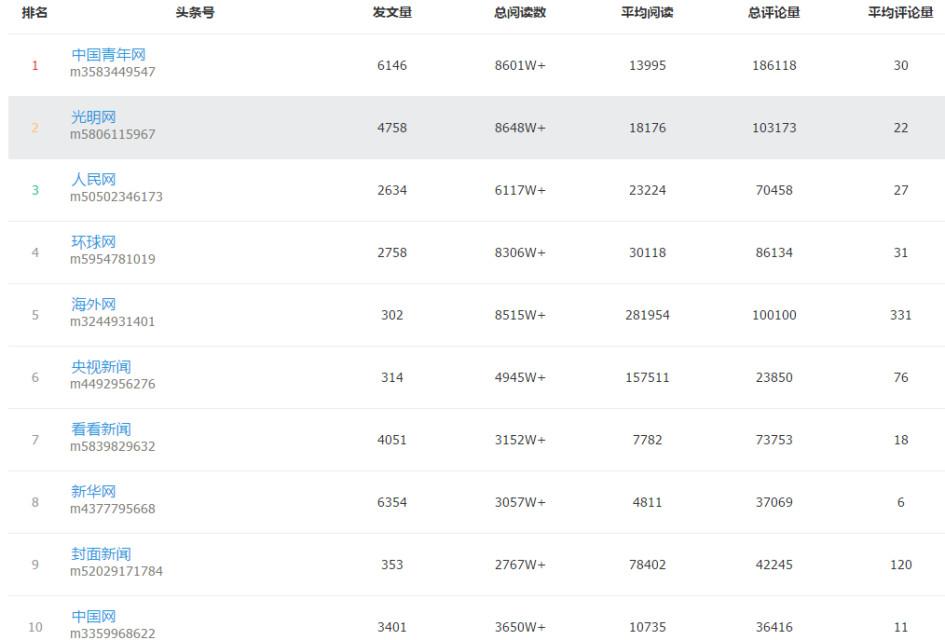Open the 央视新闻 account link
The height and width of the screenshot is (640, 945).
click(100, 367)
